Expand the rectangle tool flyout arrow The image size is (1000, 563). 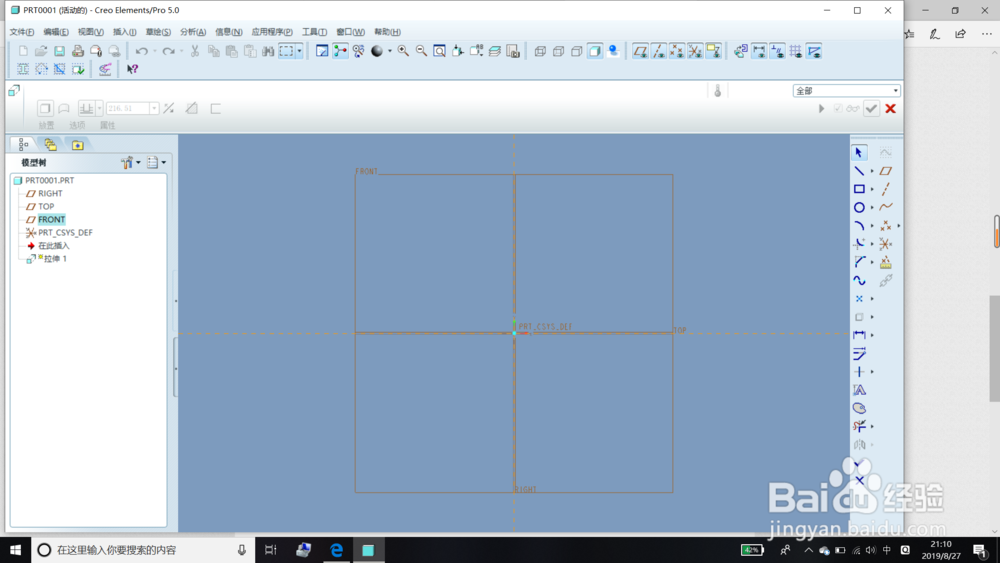(872, 189)
